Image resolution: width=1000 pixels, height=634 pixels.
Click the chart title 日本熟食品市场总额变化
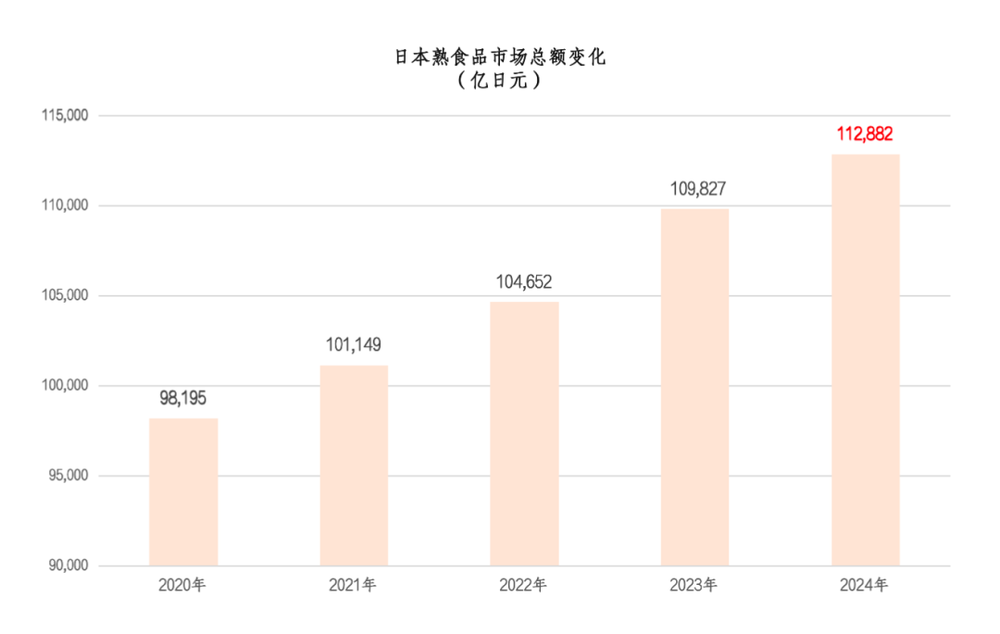tap(499, 57)
